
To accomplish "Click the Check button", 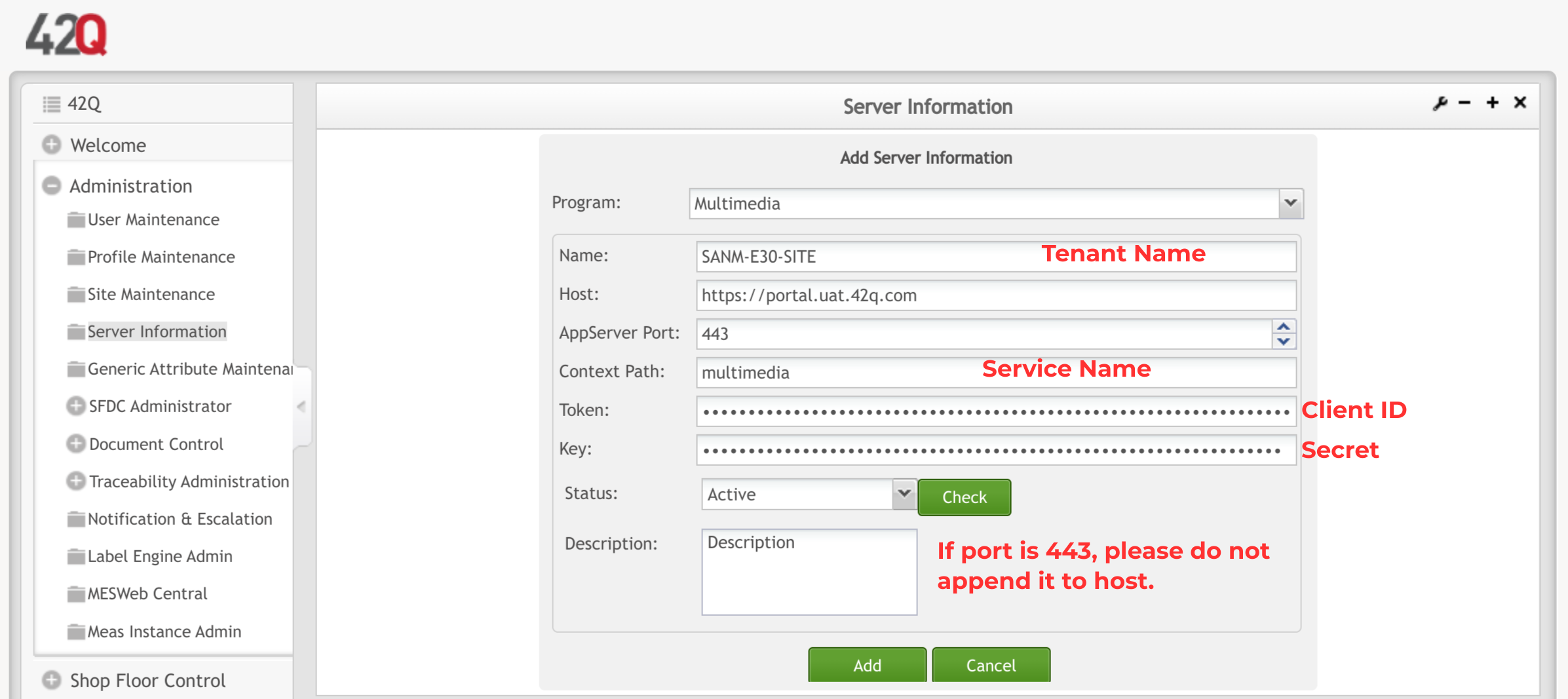I will [964, 497].
